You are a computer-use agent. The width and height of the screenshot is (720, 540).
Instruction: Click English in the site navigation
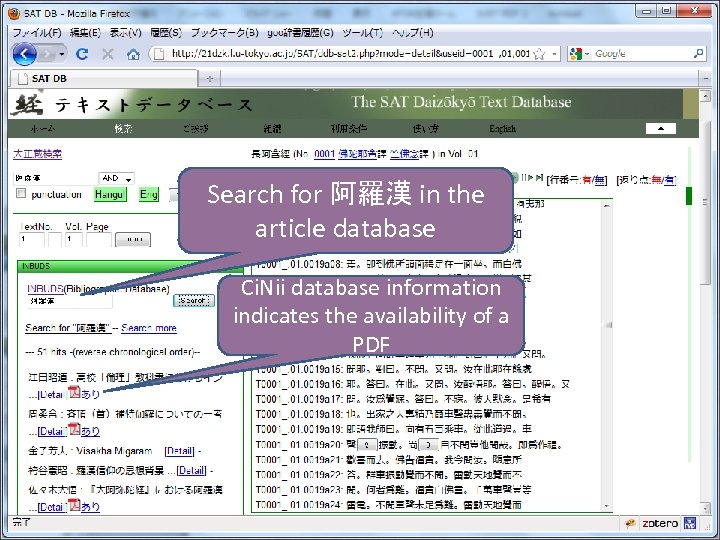(x=502, y=129)
